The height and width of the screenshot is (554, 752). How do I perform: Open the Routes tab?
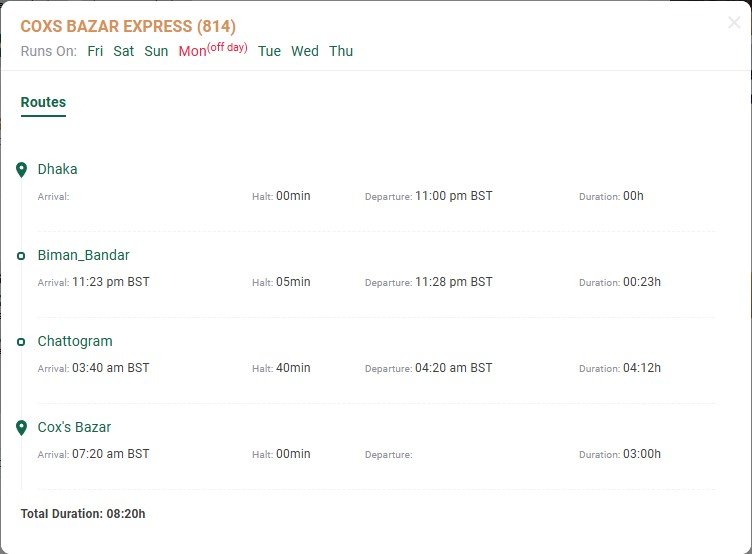(43, 102)
